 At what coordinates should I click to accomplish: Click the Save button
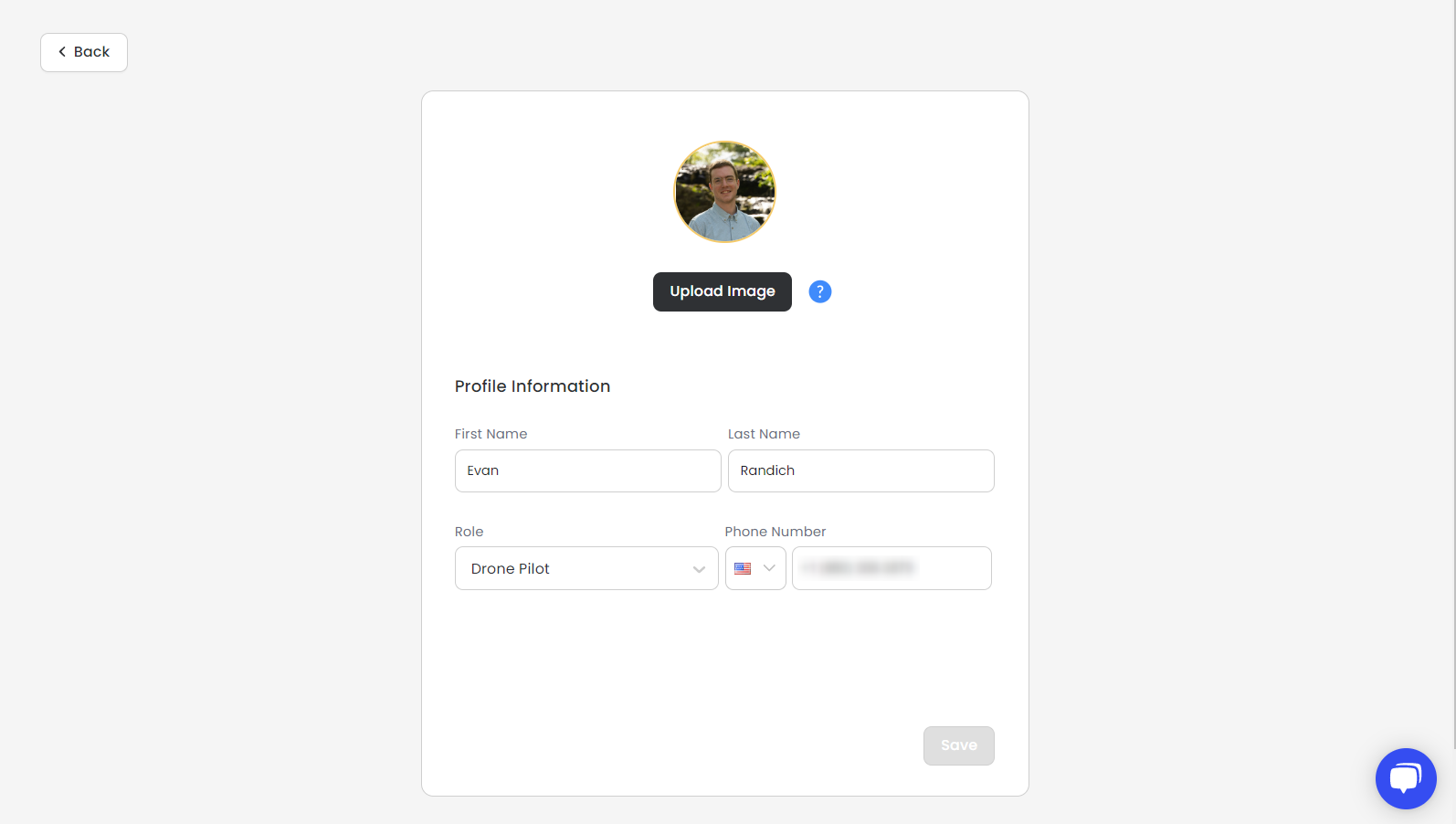959,745
